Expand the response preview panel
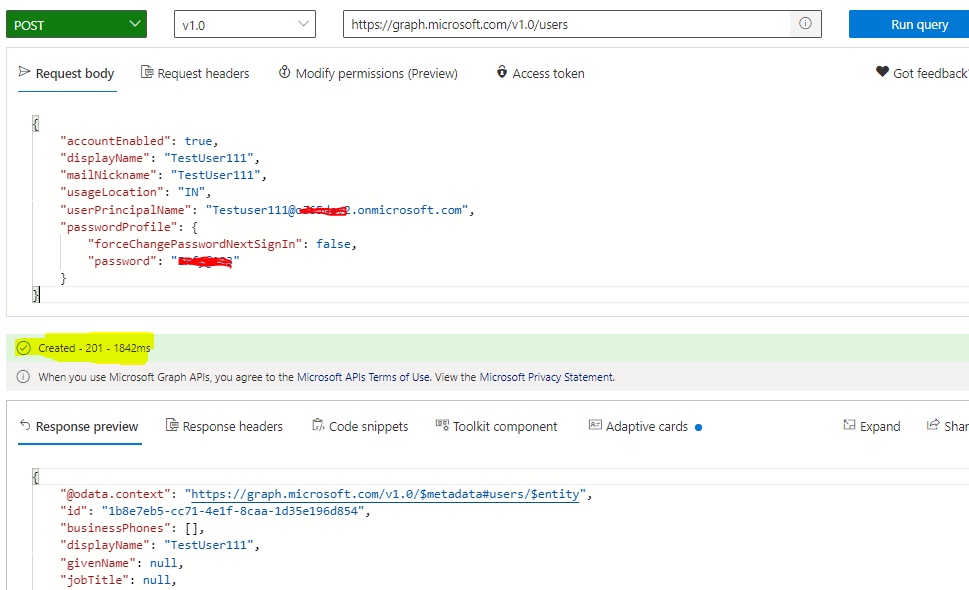 [x=872, y=426]
